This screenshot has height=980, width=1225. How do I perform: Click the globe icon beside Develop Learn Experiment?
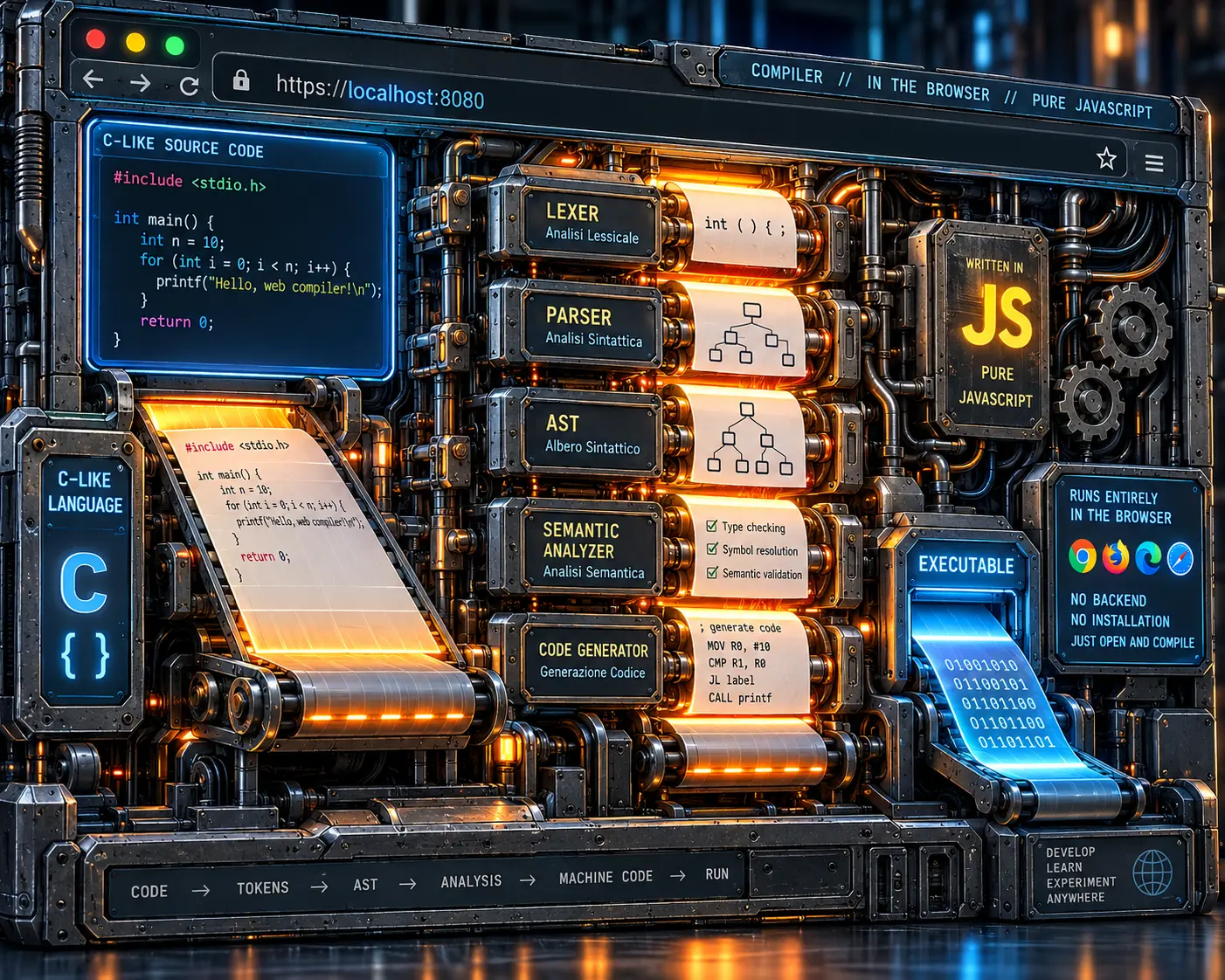[x=1152, y=873]
